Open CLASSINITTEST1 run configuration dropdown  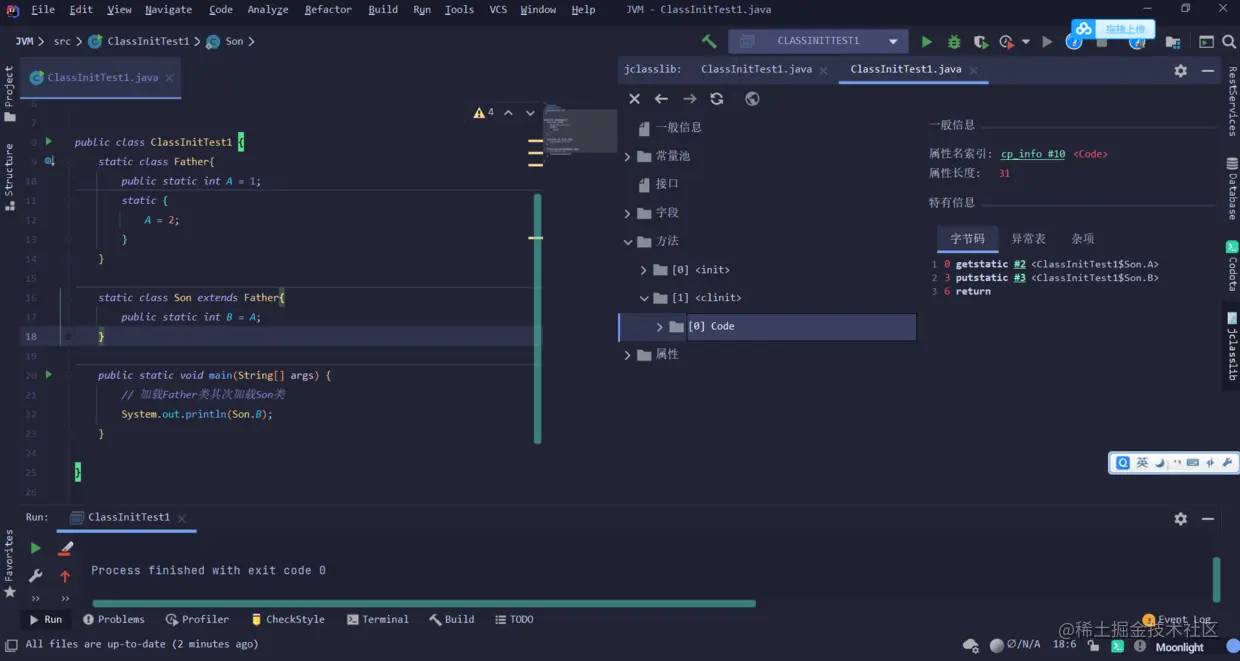pos(818,41)
